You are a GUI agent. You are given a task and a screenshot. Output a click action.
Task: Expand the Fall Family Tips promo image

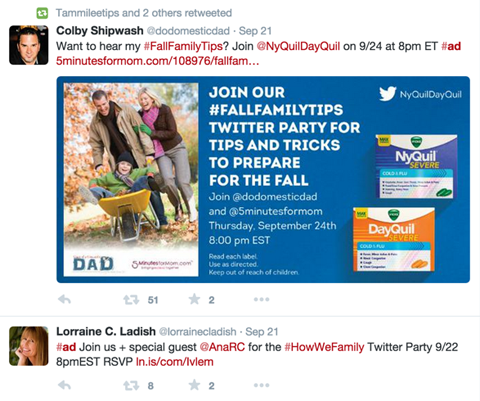[263, 180]
